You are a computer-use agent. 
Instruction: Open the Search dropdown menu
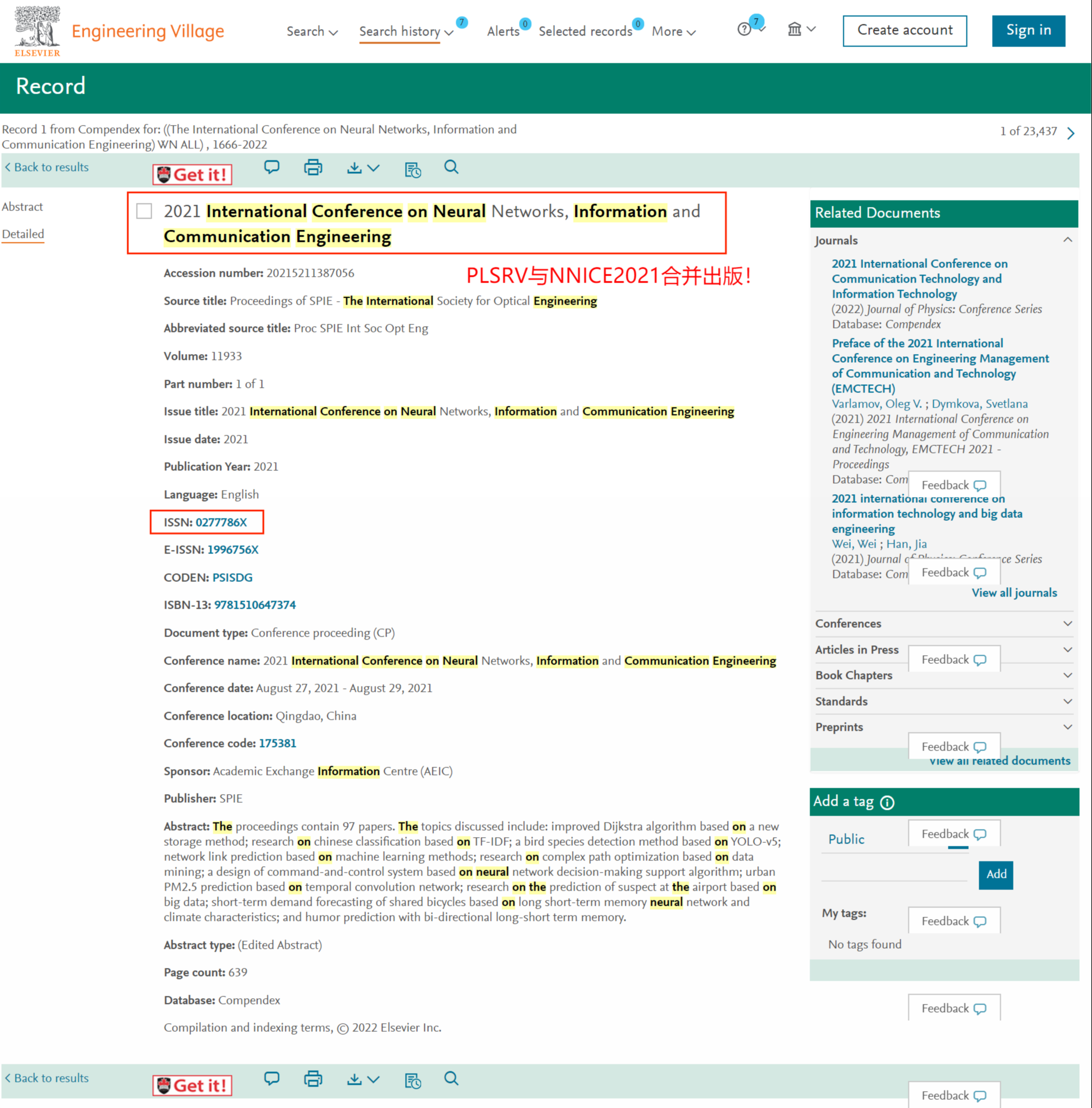point(312,31)
